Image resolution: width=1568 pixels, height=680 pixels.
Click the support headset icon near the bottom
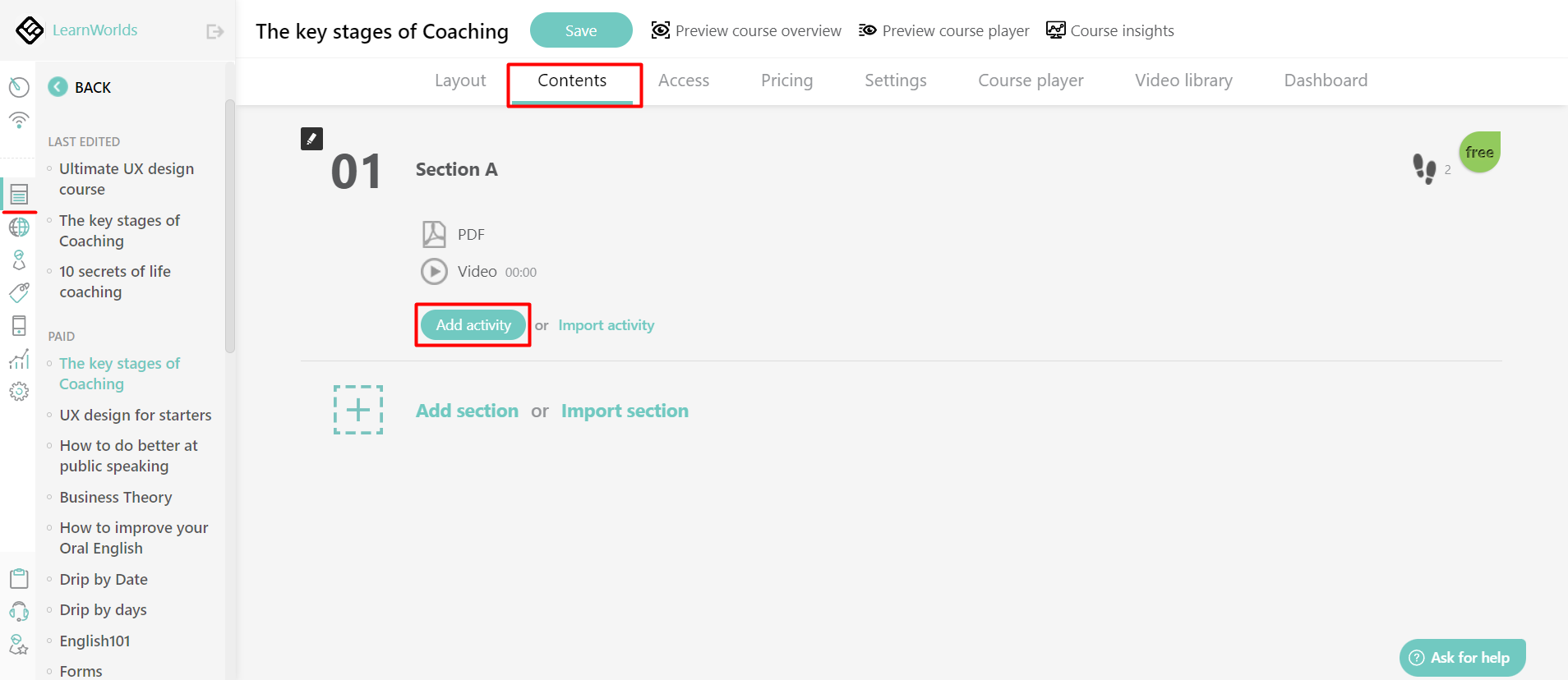(x=19, y=611)
